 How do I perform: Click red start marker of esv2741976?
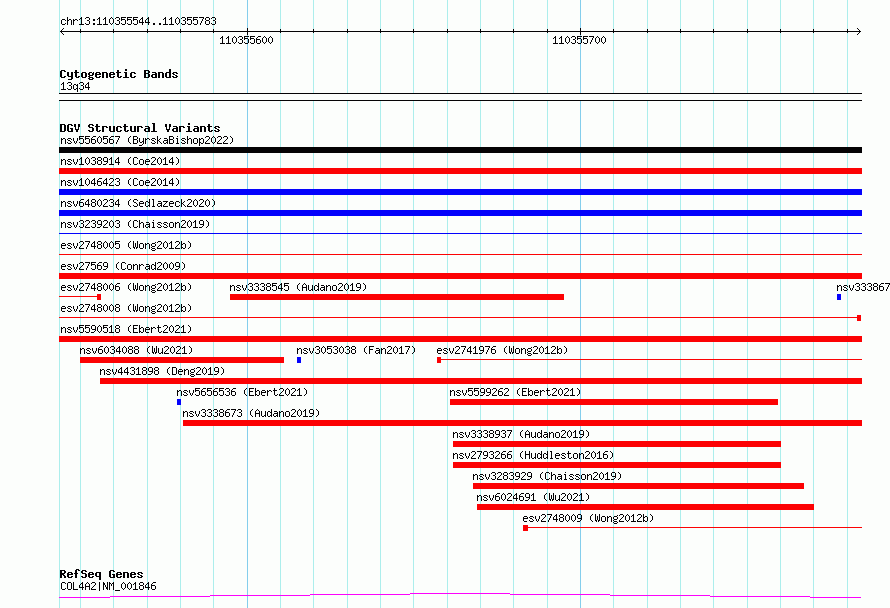(x=439, y=360)
